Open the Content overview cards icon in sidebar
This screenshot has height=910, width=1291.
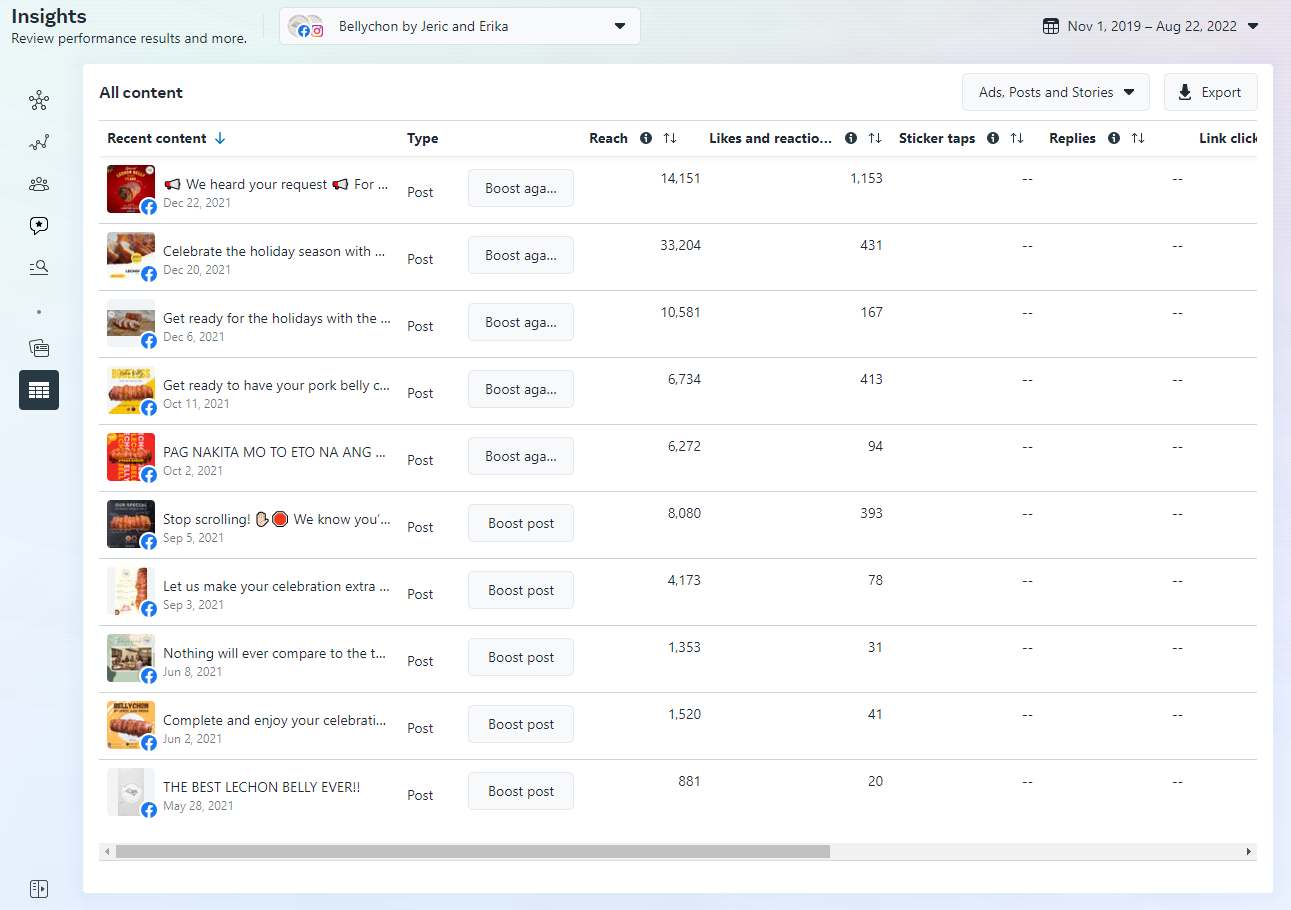click(39, 348)
